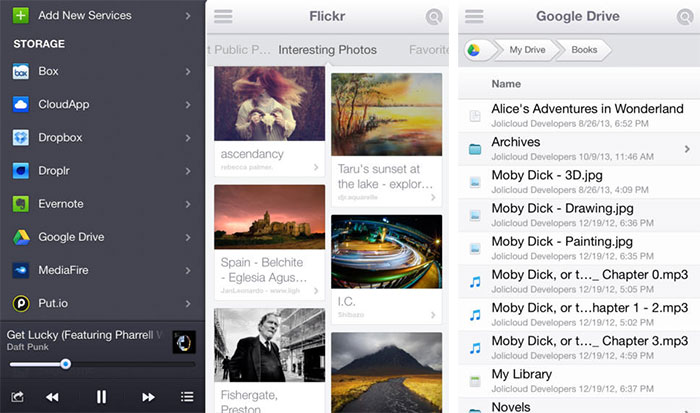Open the Alice's Adventures in Wonderland file name
The height and width of the screenshot is (413, 700).
tap(588, 109)
